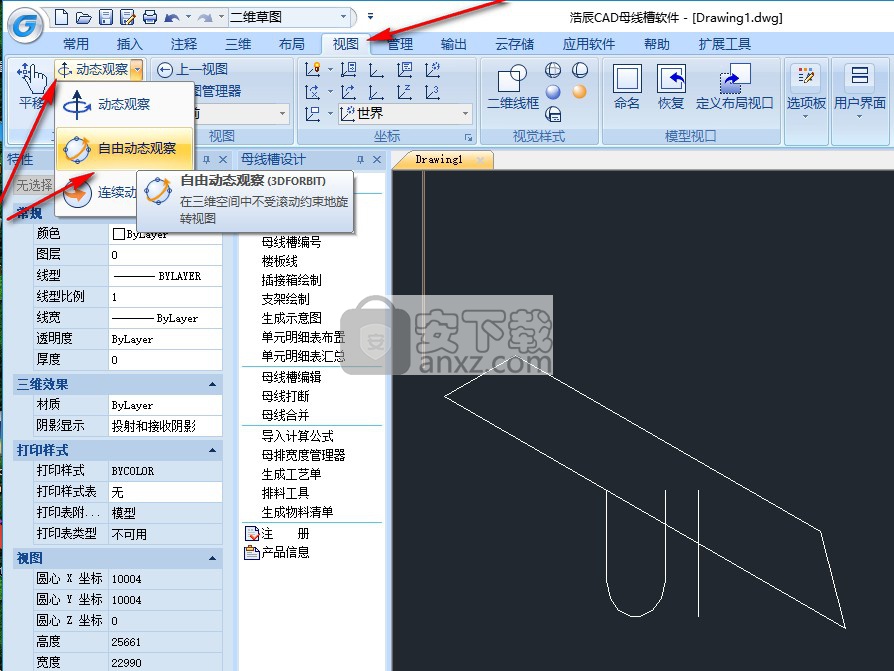Open the visual style manager icon below blue sphere
The image size is (894, 671).
click(552, 114)
